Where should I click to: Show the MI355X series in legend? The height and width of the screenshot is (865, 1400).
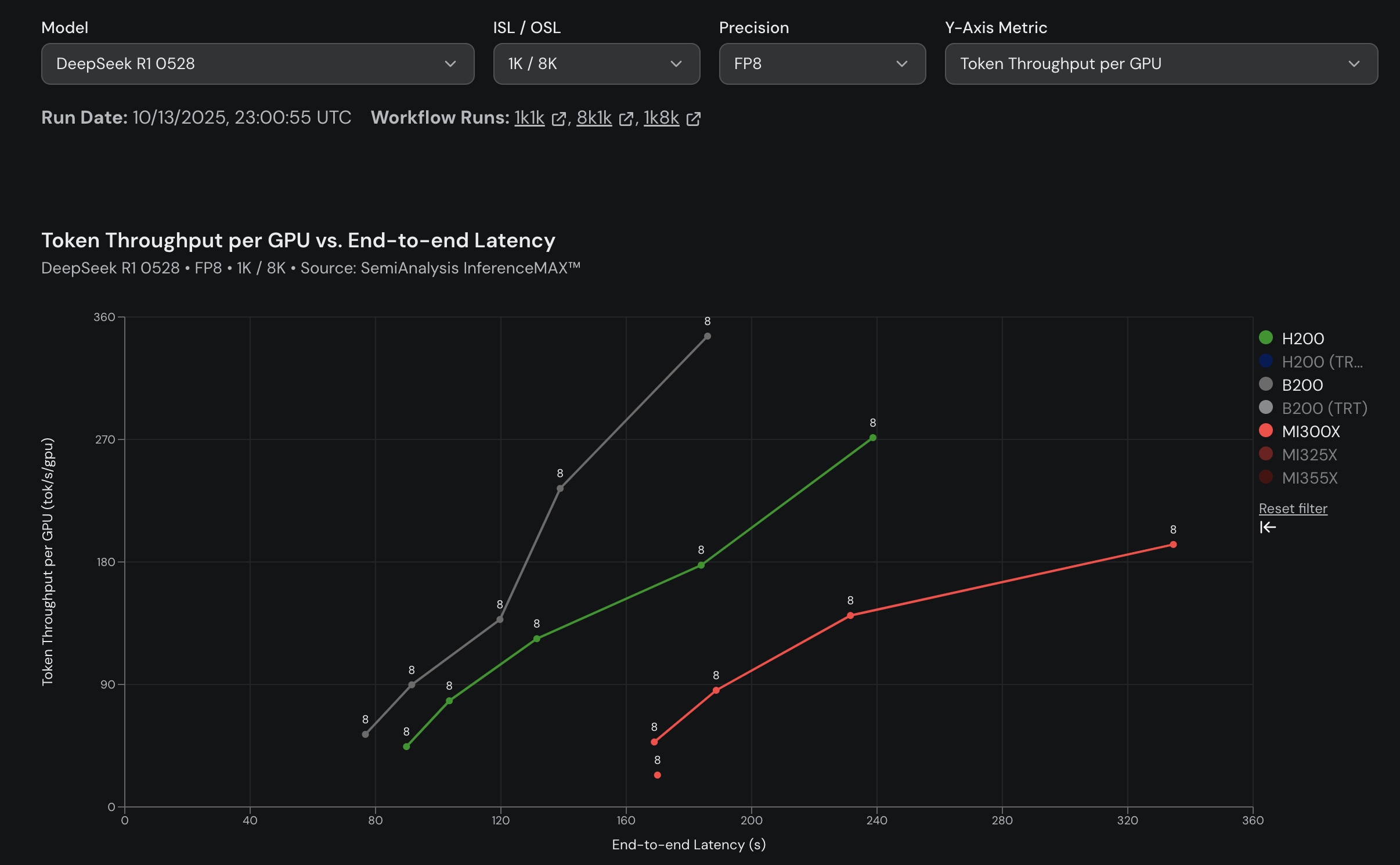[x=1309, y=478]
